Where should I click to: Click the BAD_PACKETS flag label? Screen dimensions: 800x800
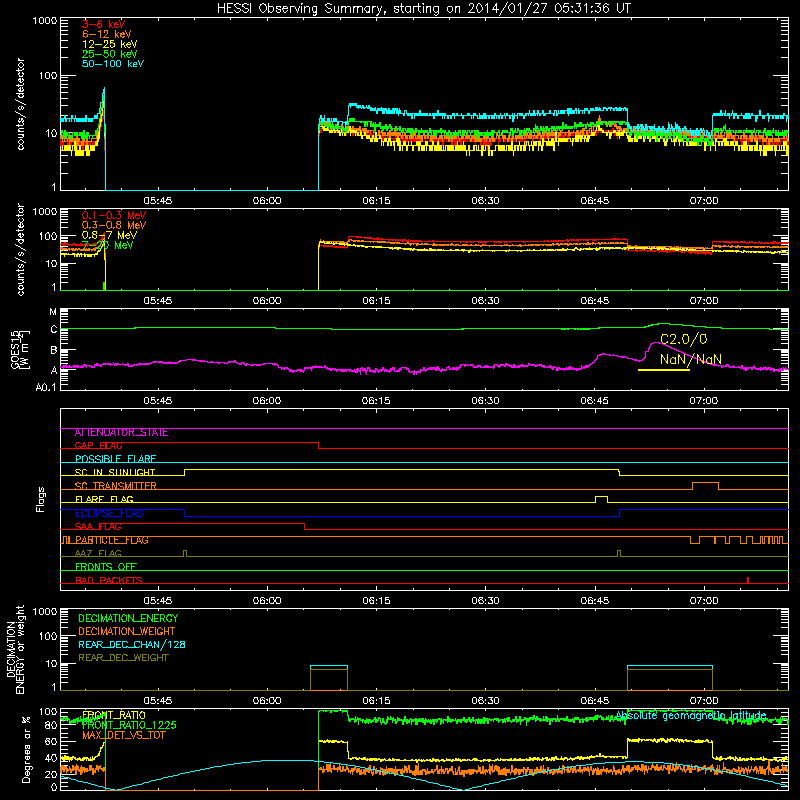109,580
